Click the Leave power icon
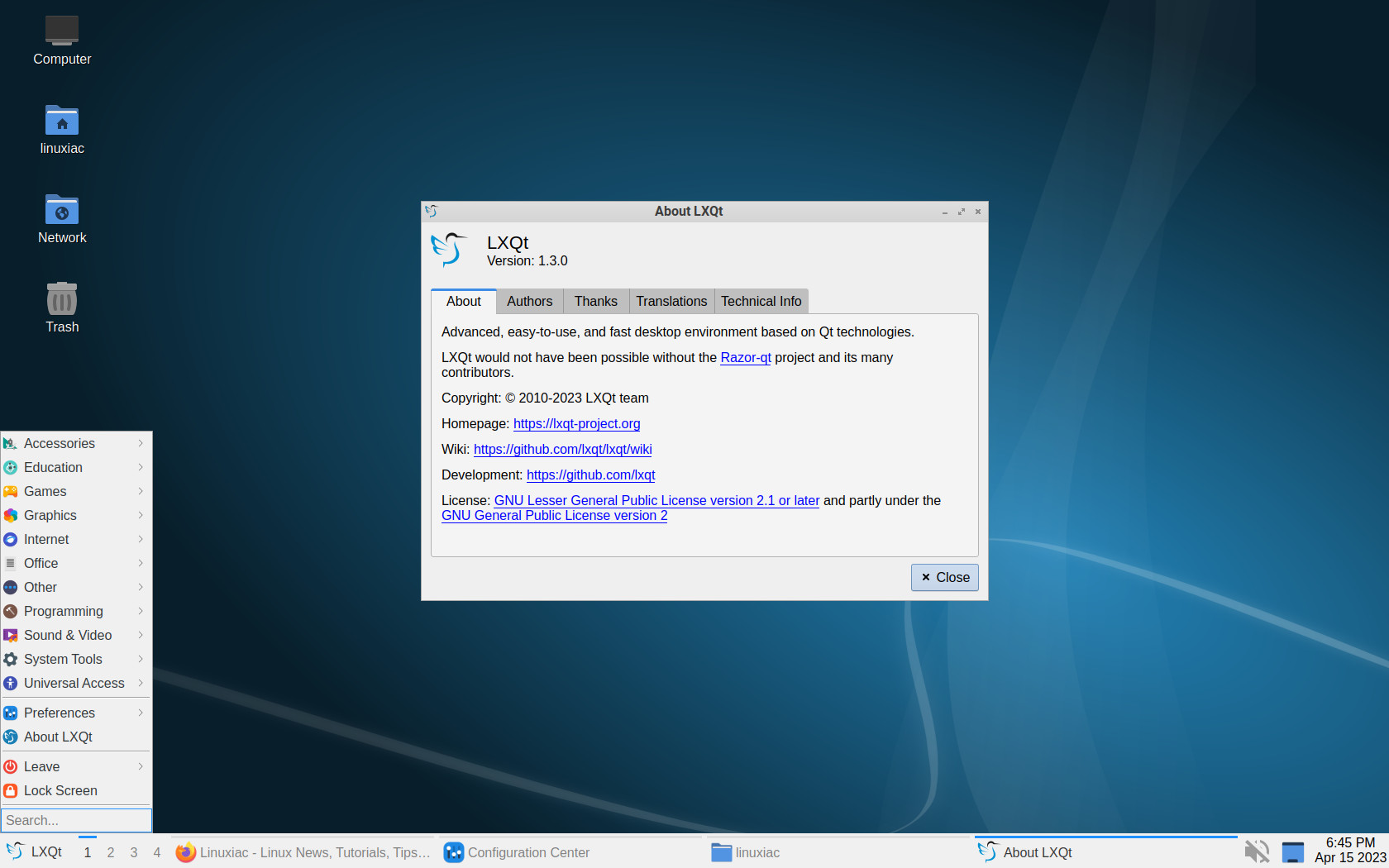Image resolution: width=1389 pixels, height=868 pixels. click(x=11, y=767)
